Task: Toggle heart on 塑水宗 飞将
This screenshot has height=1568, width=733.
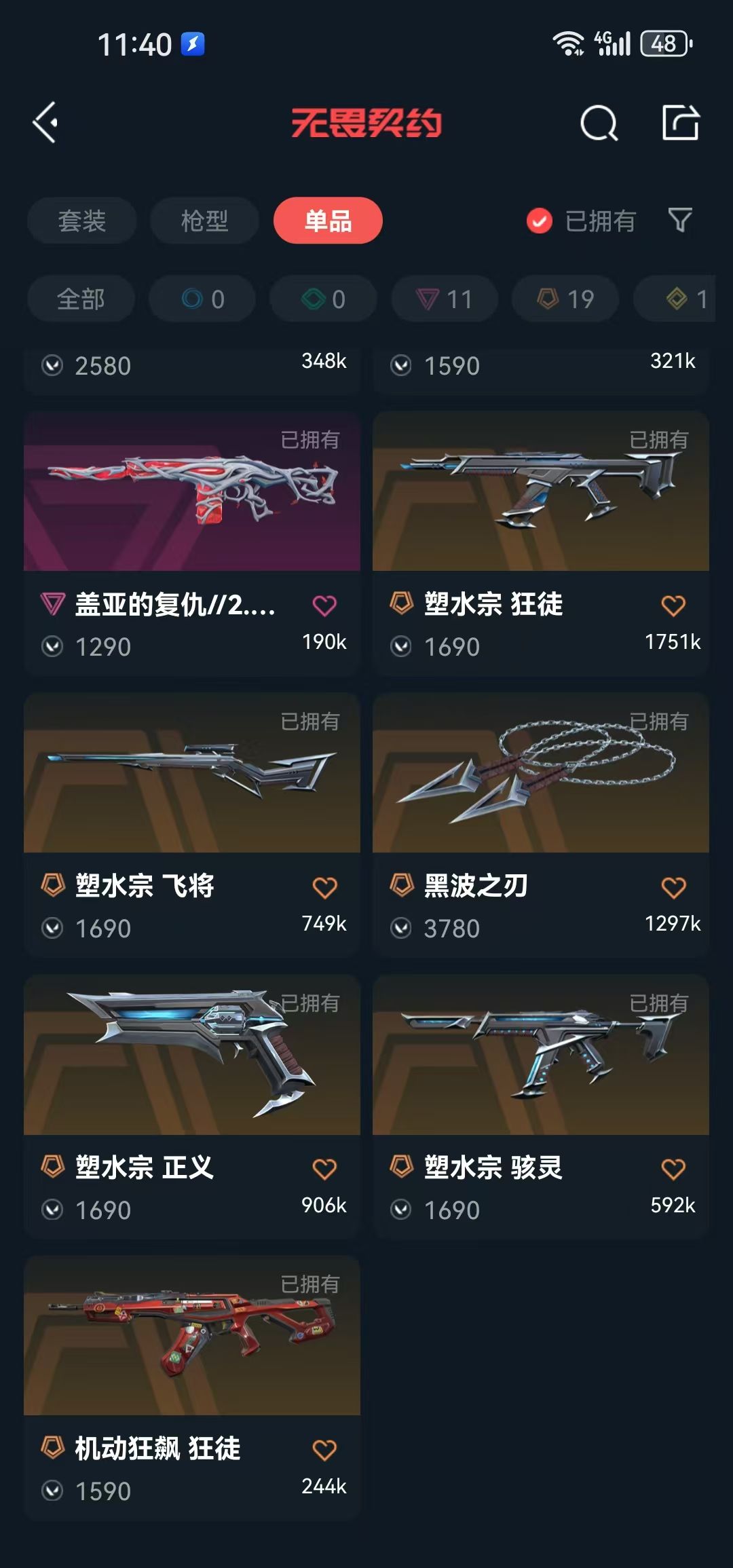Action: coord(324,886)
